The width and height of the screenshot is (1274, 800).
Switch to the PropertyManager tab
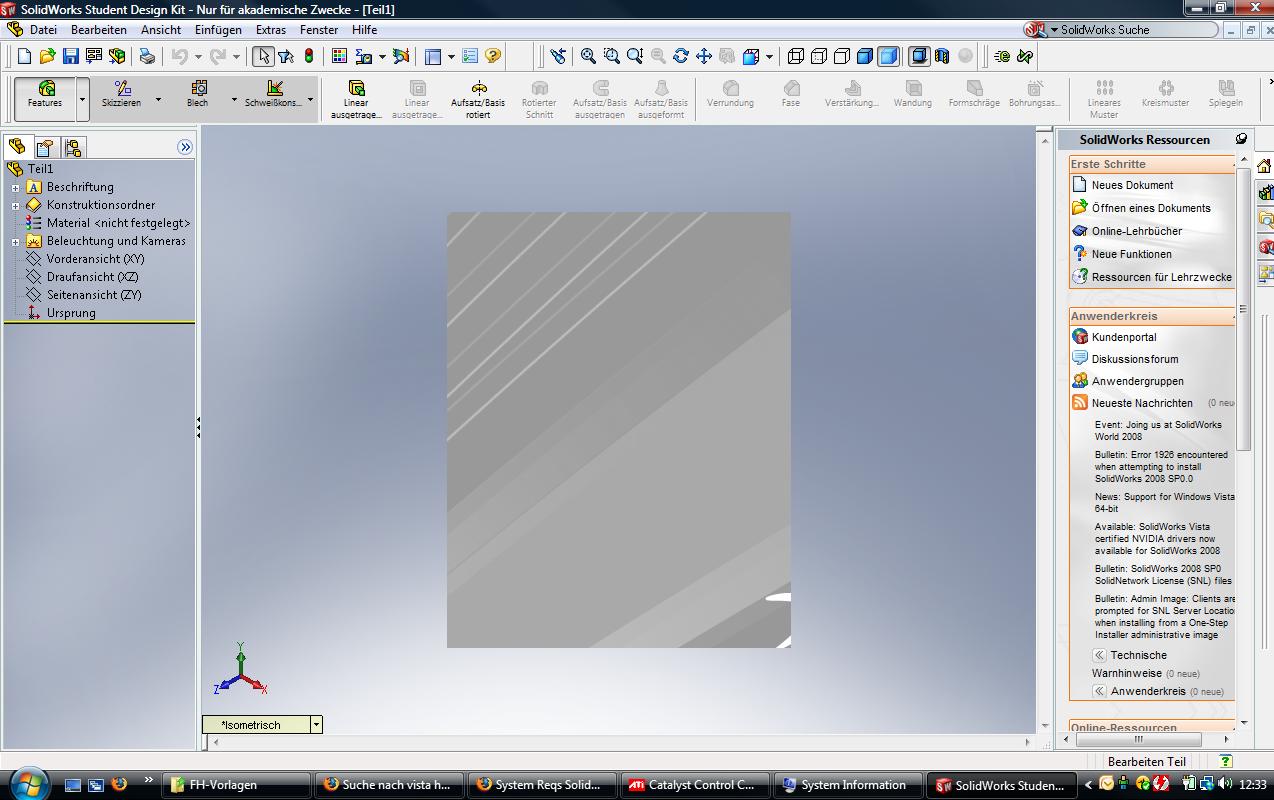coord(45,148)
